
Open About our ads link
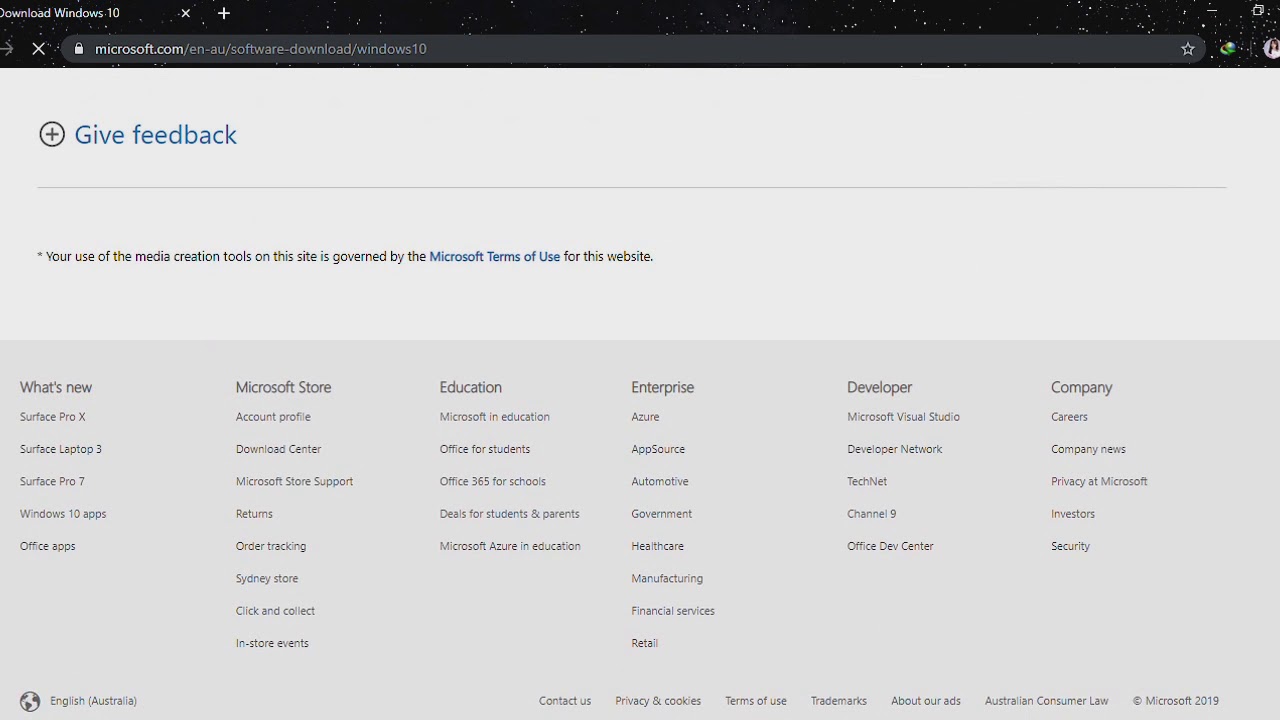coord(926,701)
